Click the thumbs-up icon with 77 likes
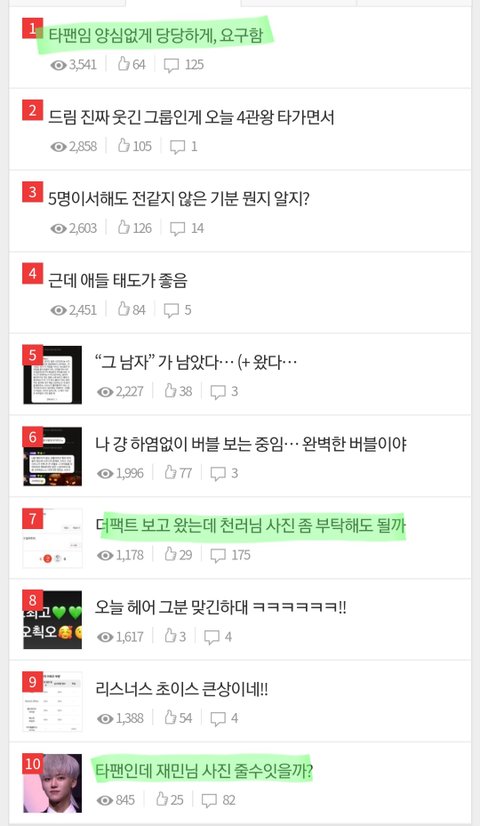The height and width of the screenshot is (826, 480). [x=170, y=472]
